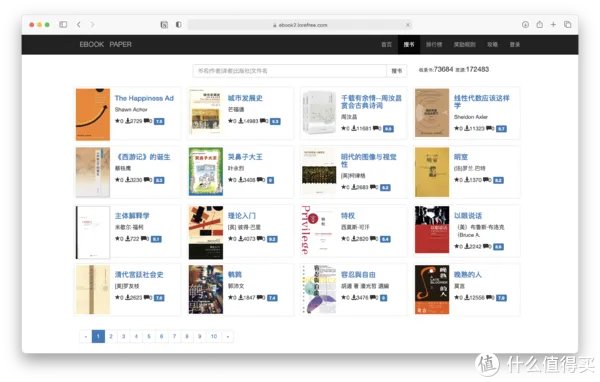Screen dimensions: 600x382
Task: Open 理论入门 book cover
Action: [x=206, y=233]
